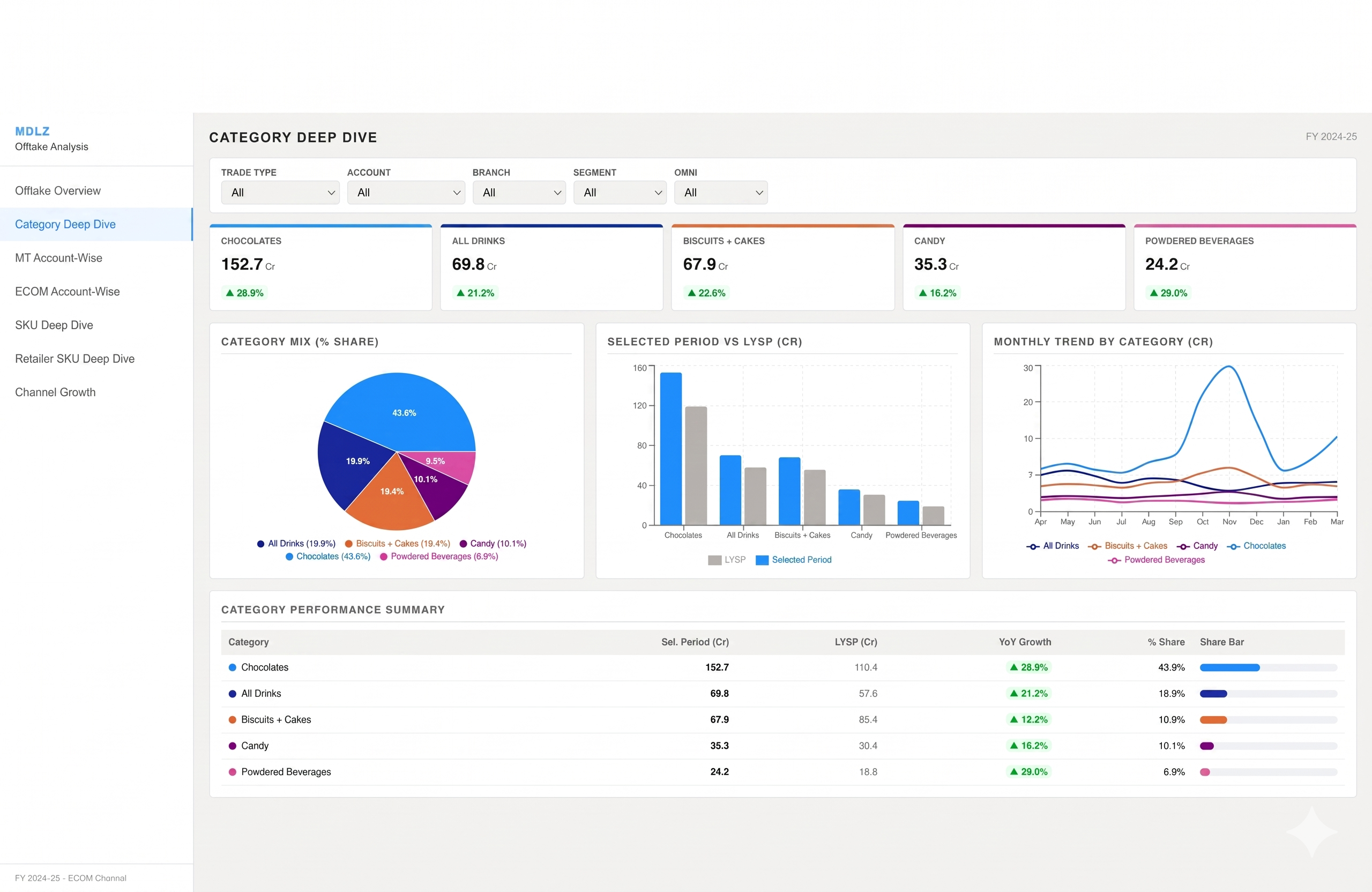Sort table by YoY Growth header

(1024, 642)
